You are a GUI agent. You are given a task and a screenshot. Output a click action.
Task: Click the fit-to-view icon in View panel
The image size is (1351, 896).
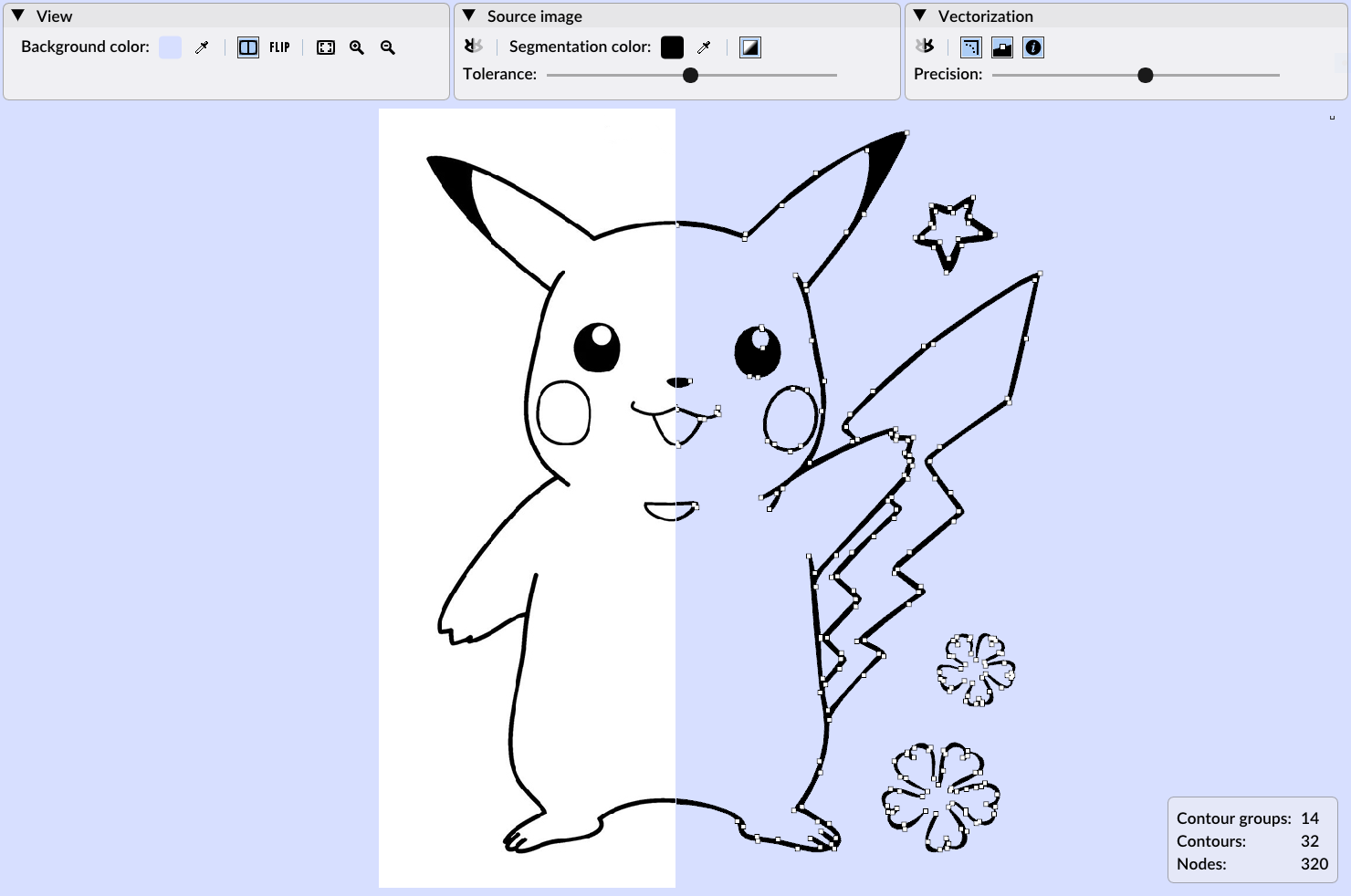(x=326, y=47)
